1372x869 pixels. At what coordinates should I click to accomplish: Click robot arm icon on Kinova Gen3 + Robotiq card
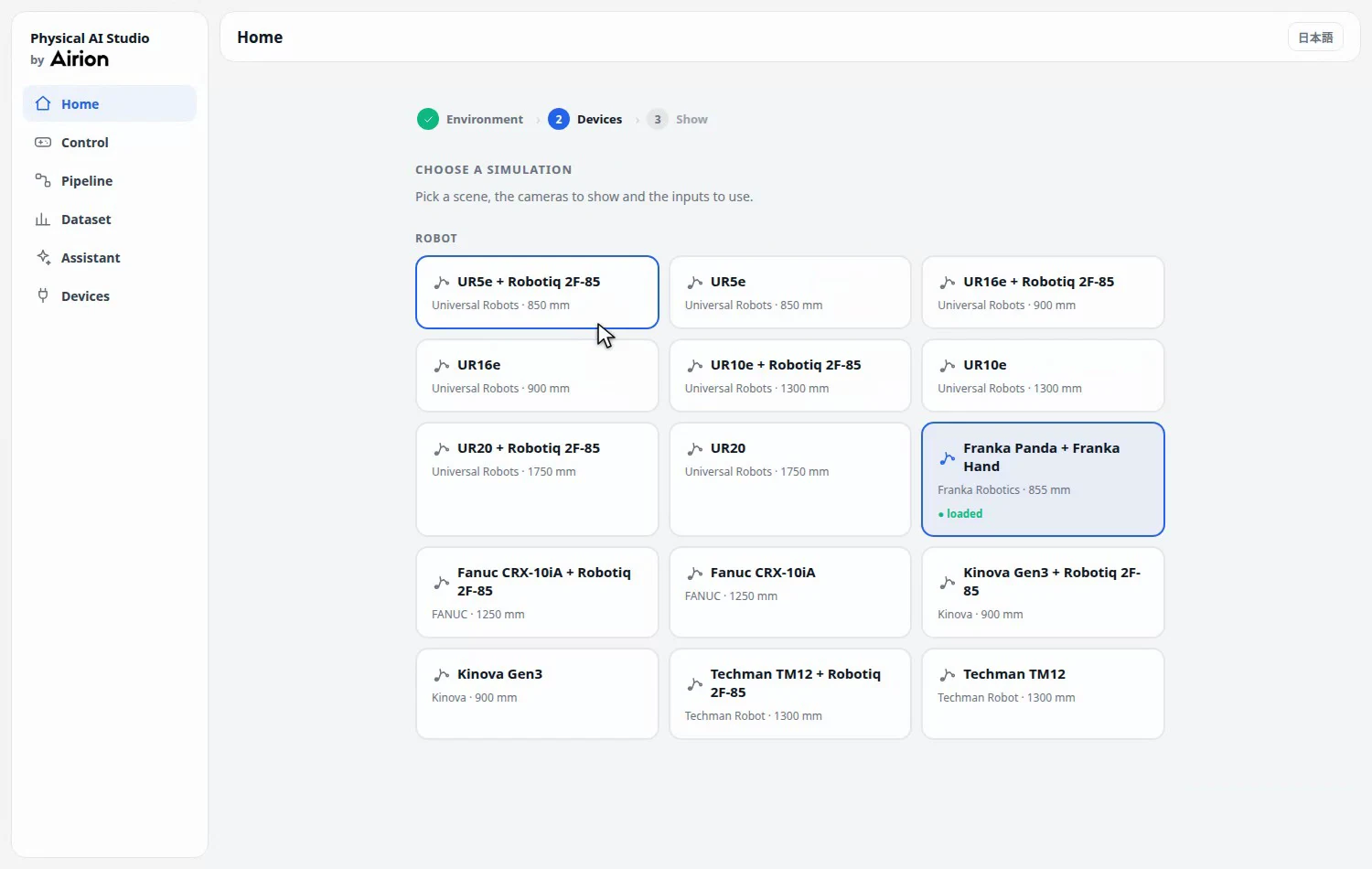click(x=947, y=582)
